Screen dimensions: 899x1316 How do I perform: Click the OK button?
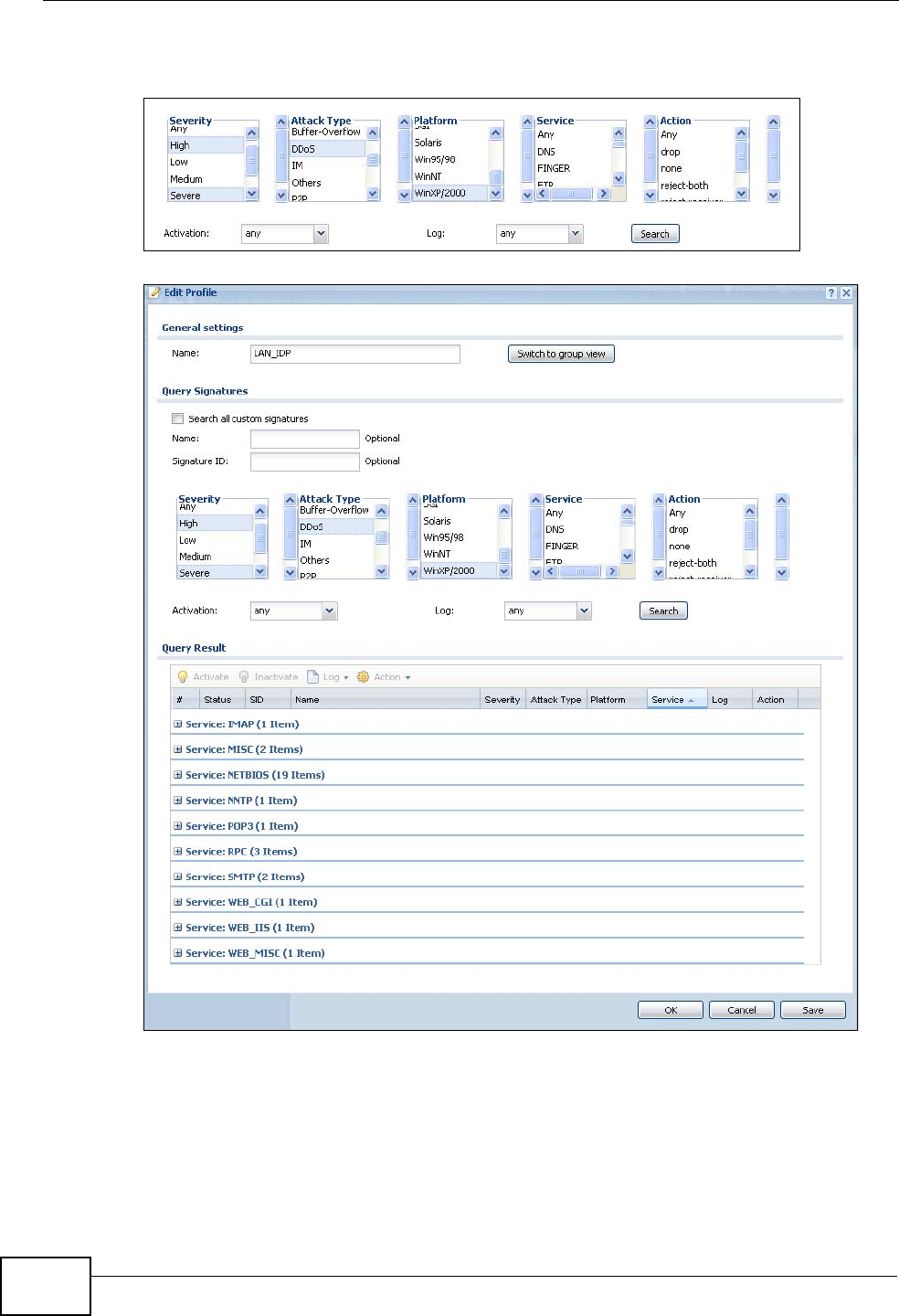671,1010
